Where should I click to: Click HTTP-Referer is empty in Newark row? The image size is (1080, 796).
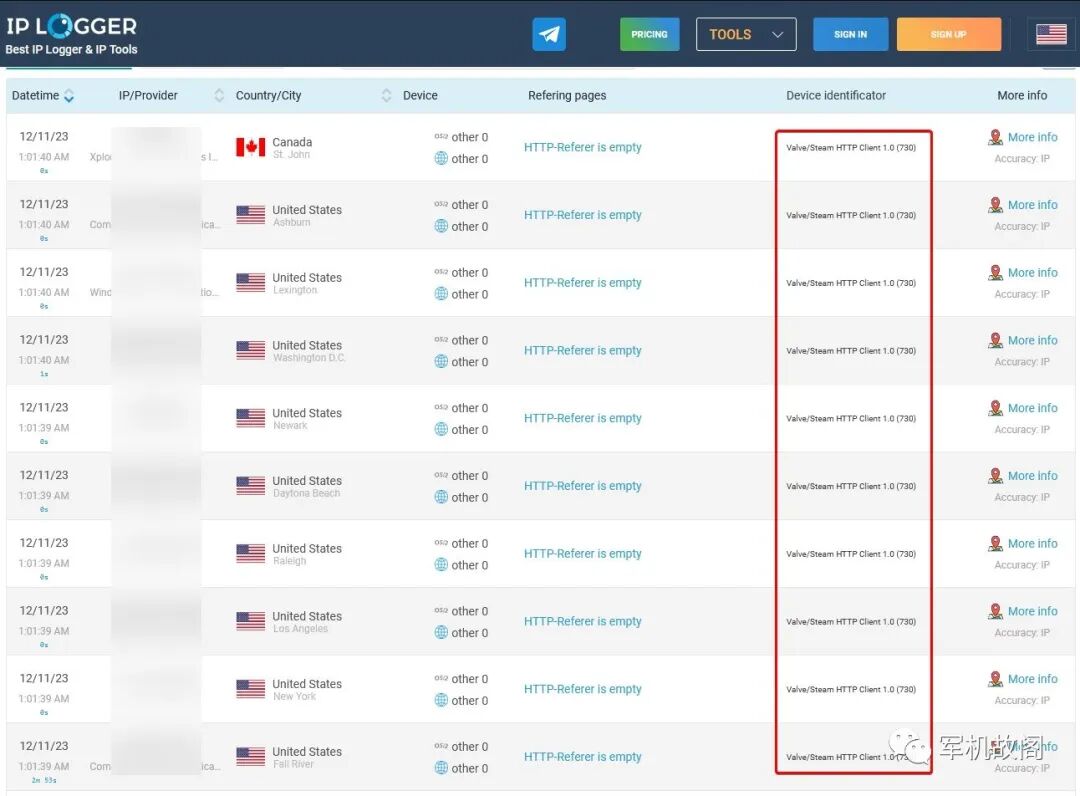tap(583, 418)
